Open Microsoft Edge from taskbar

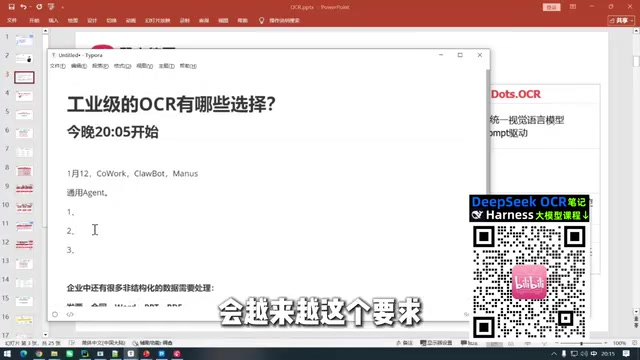click(23, 353)
